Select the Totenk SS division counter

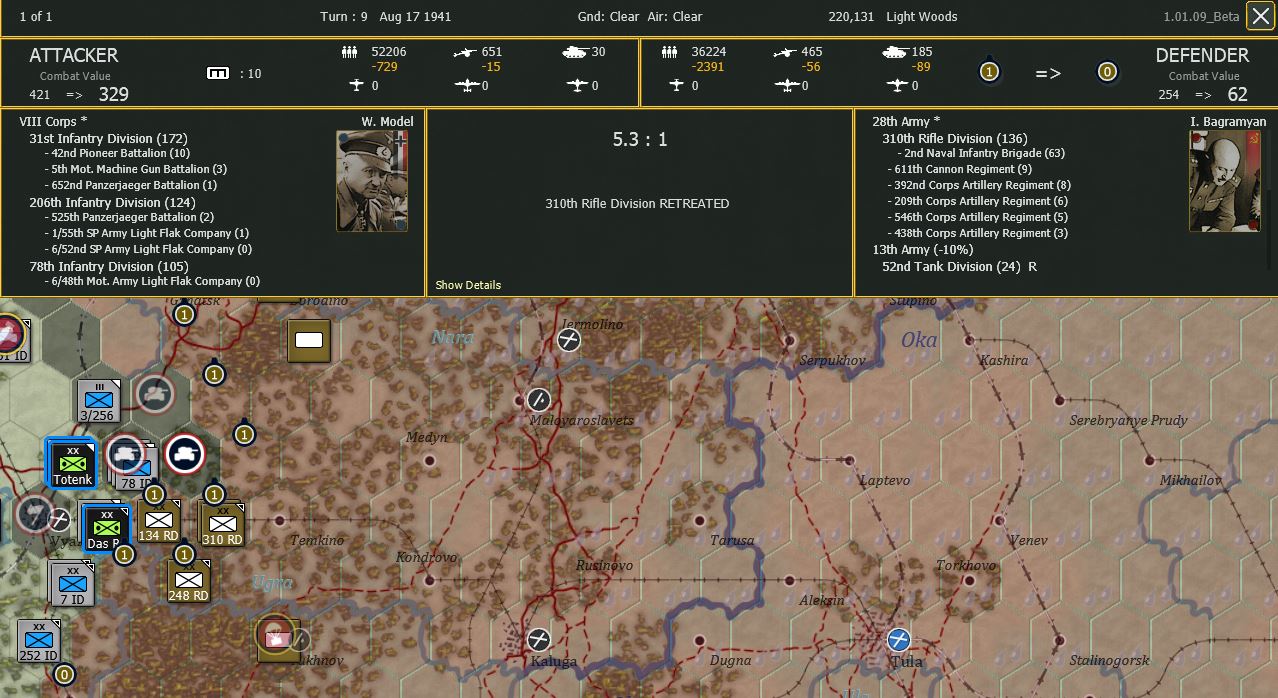[x=72, y=465]
